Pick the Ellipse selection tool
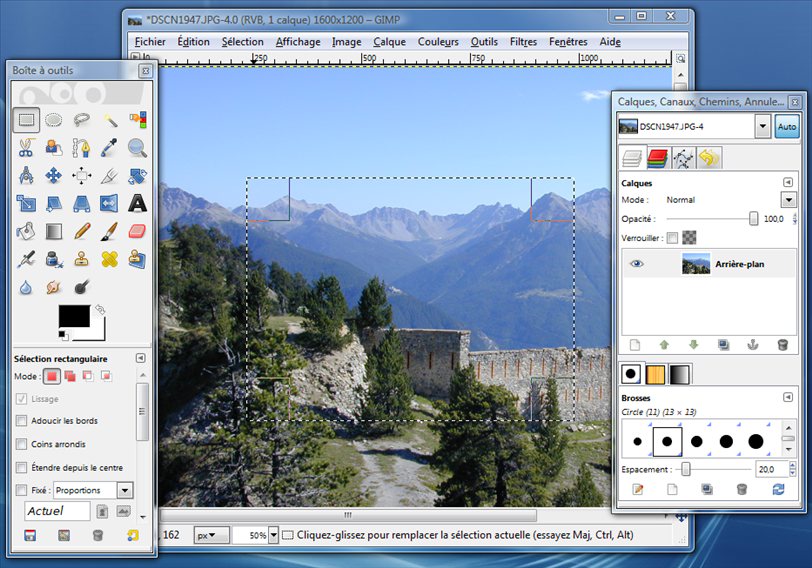The image size is (812, 568). coord(54,120)
